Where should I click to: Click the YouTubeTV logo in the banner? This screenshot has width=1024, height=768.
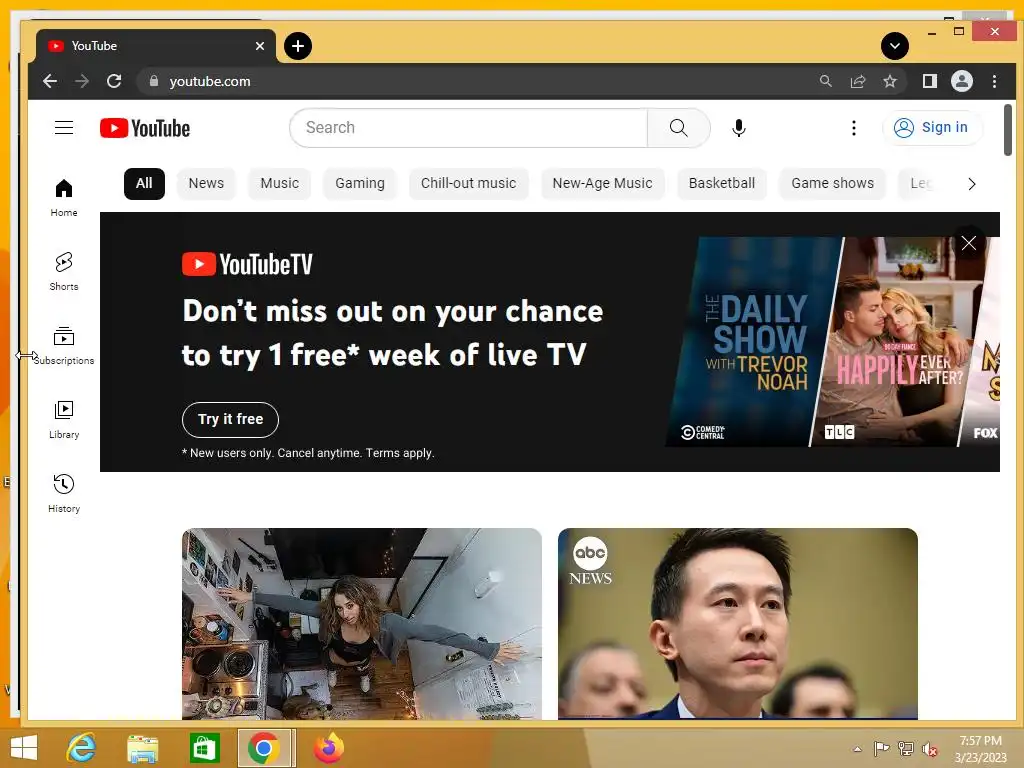pos(248,264)
